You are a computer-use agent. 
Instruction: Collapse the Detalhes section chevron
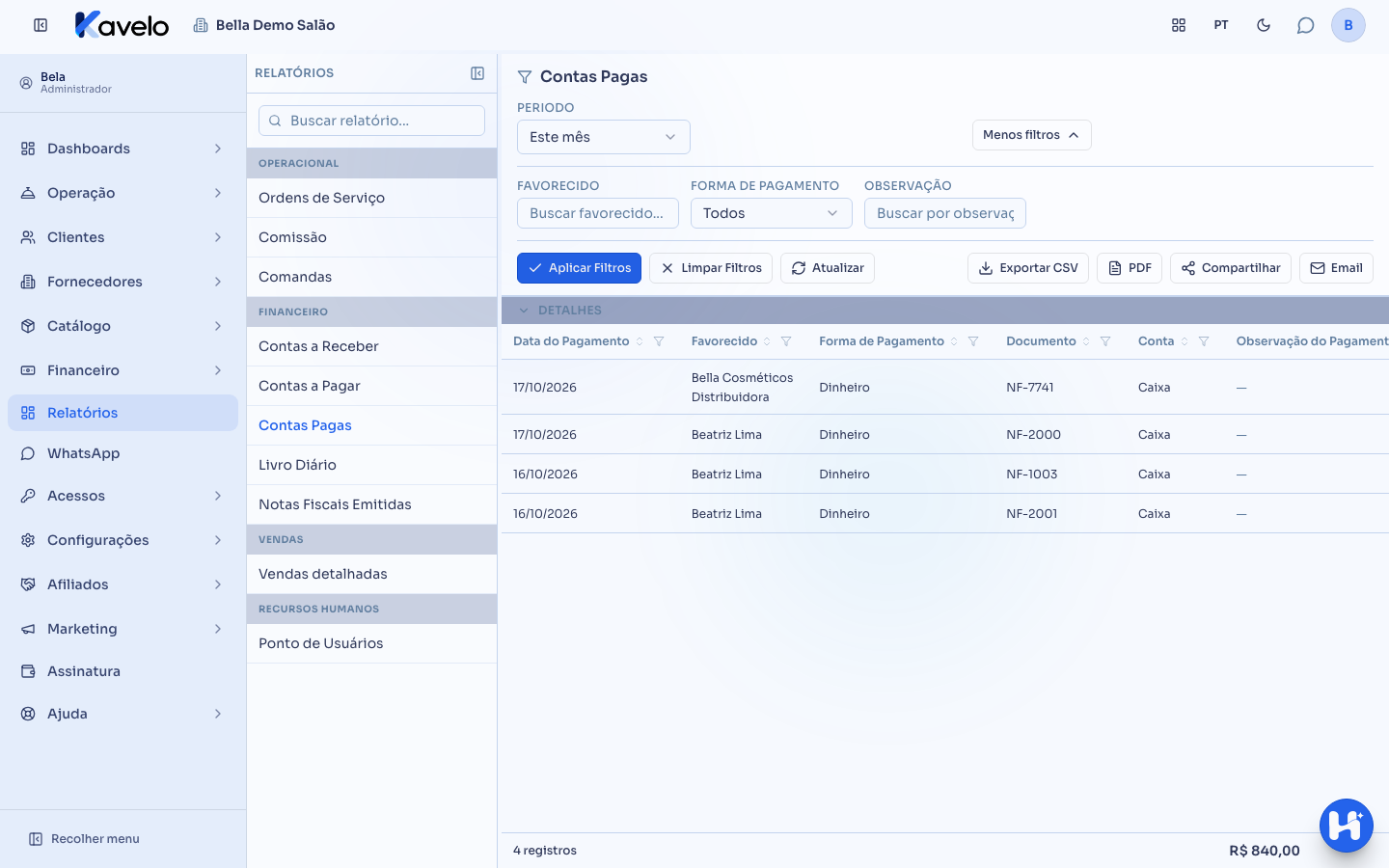[524, 311]
